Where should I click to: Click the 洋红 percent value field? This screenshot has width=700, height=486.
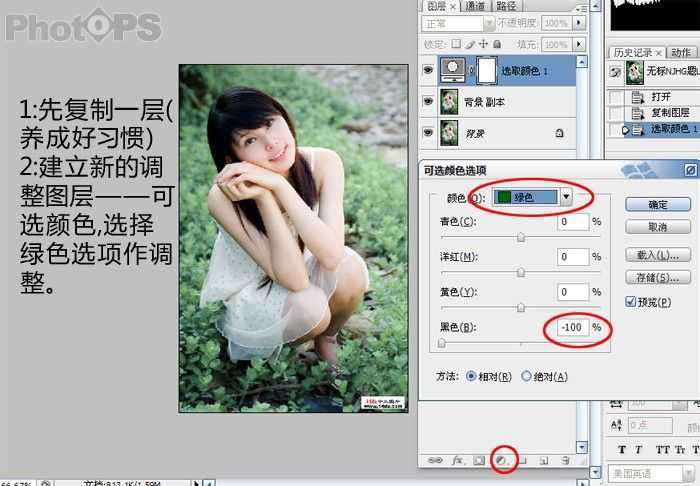click(573, 257)
